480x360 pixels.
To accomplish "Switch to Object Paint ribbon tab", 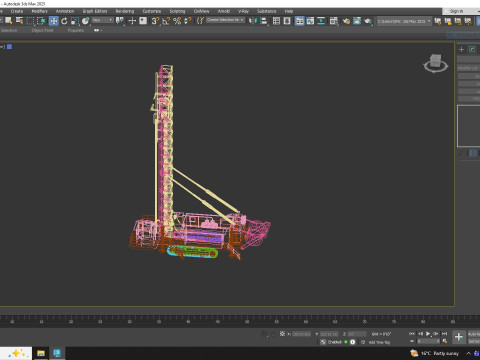I will (x=43, y=30).
